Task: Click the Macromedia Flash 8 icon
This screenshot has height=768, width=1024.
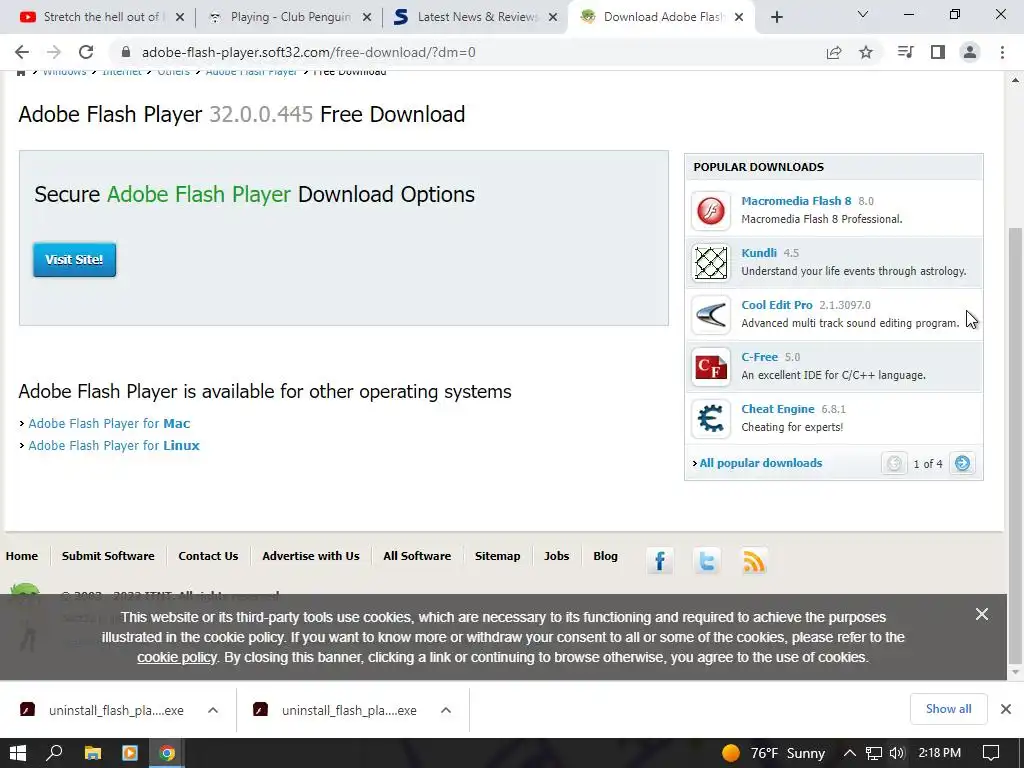Action: tap(711, 211)
